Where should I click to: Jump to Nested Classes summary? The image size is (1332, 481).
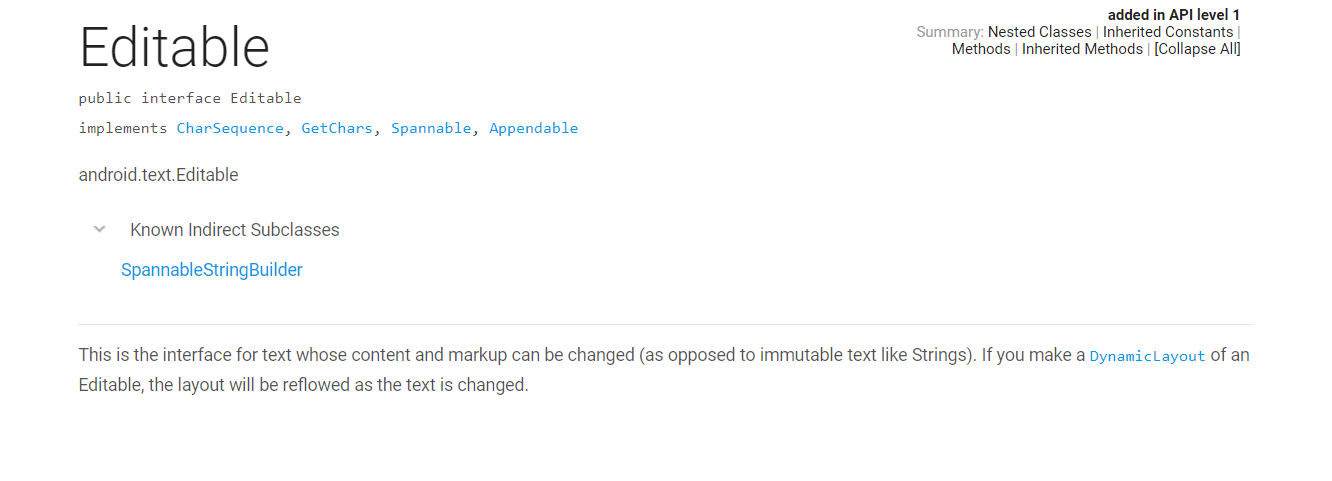click(x=1040, y=32)
